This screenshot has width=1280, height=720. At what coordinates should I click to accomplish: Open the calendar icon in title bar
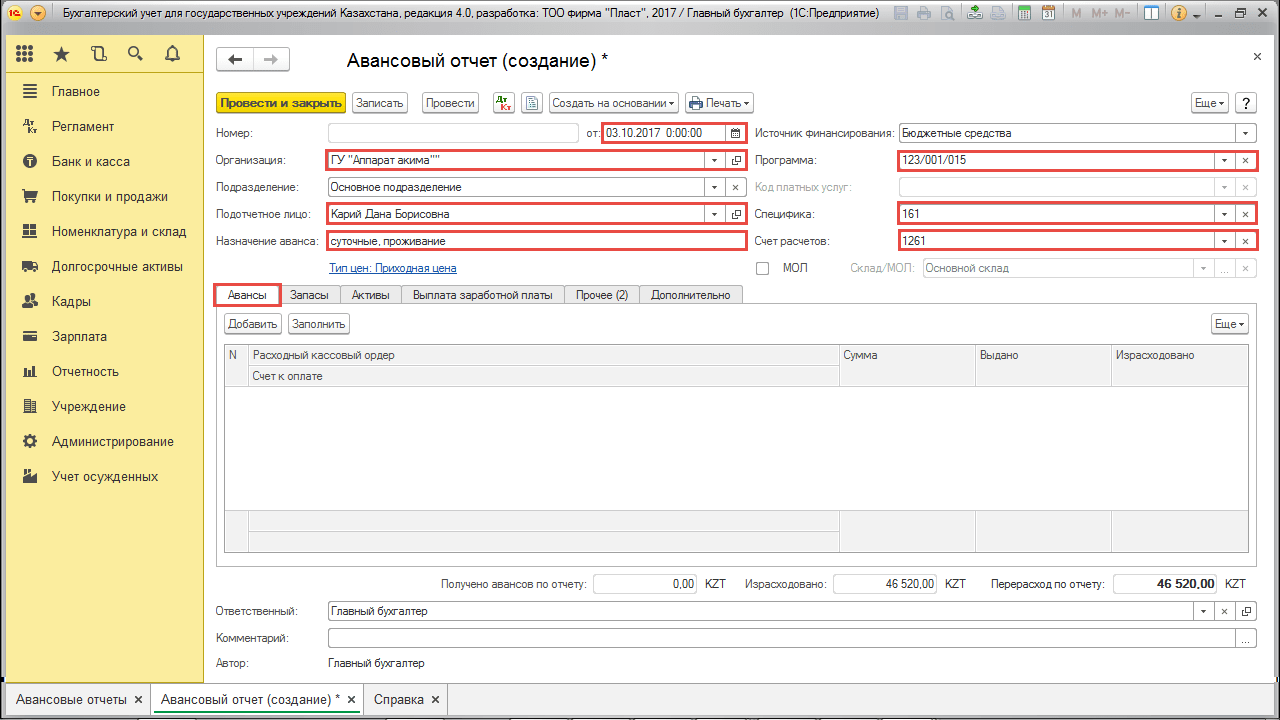tap(1048, 14)
